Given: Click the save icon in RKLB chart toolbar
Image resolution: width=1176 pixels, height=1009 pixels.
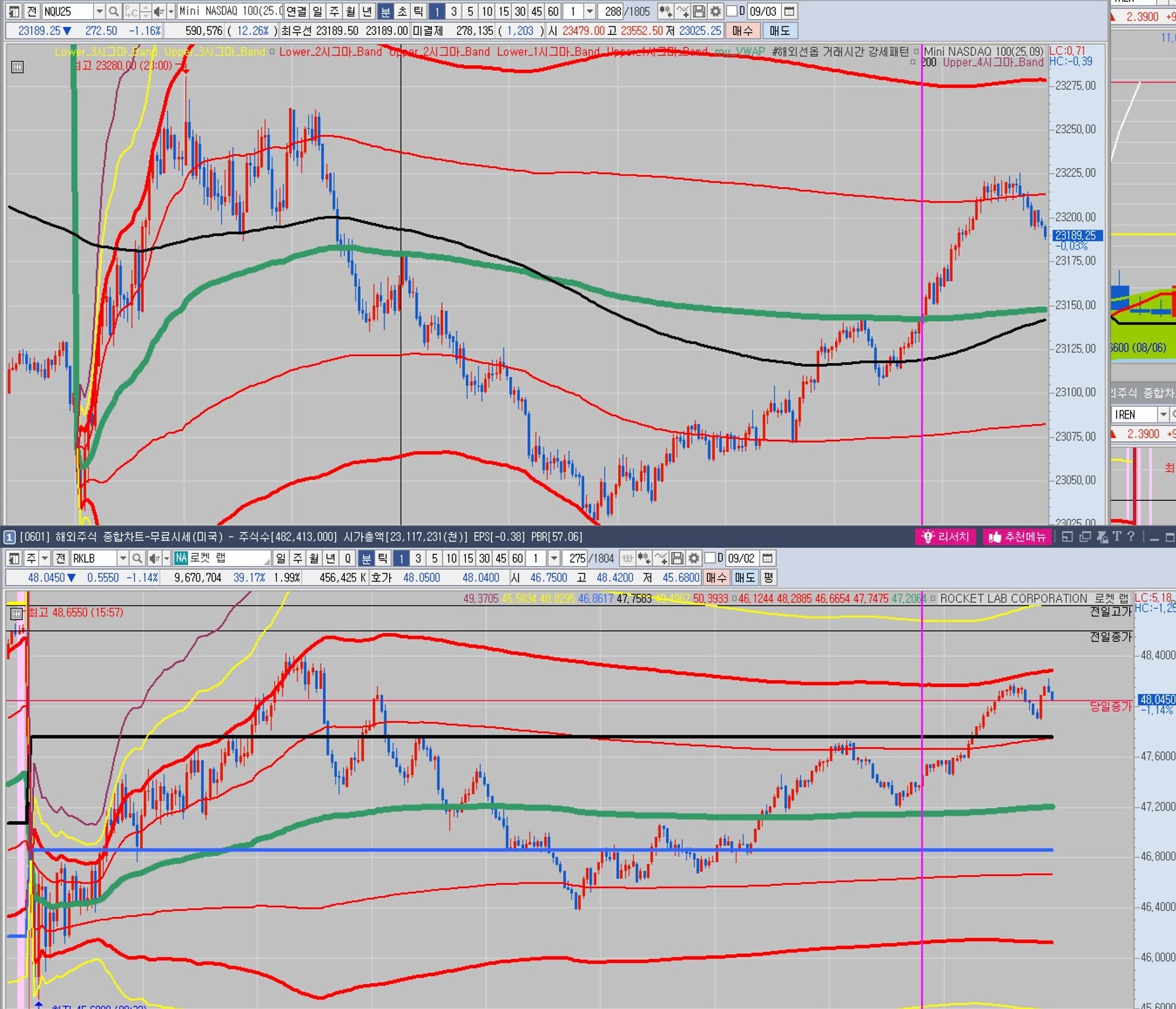Looking at the screenshot, I should [x=677, y=558].
